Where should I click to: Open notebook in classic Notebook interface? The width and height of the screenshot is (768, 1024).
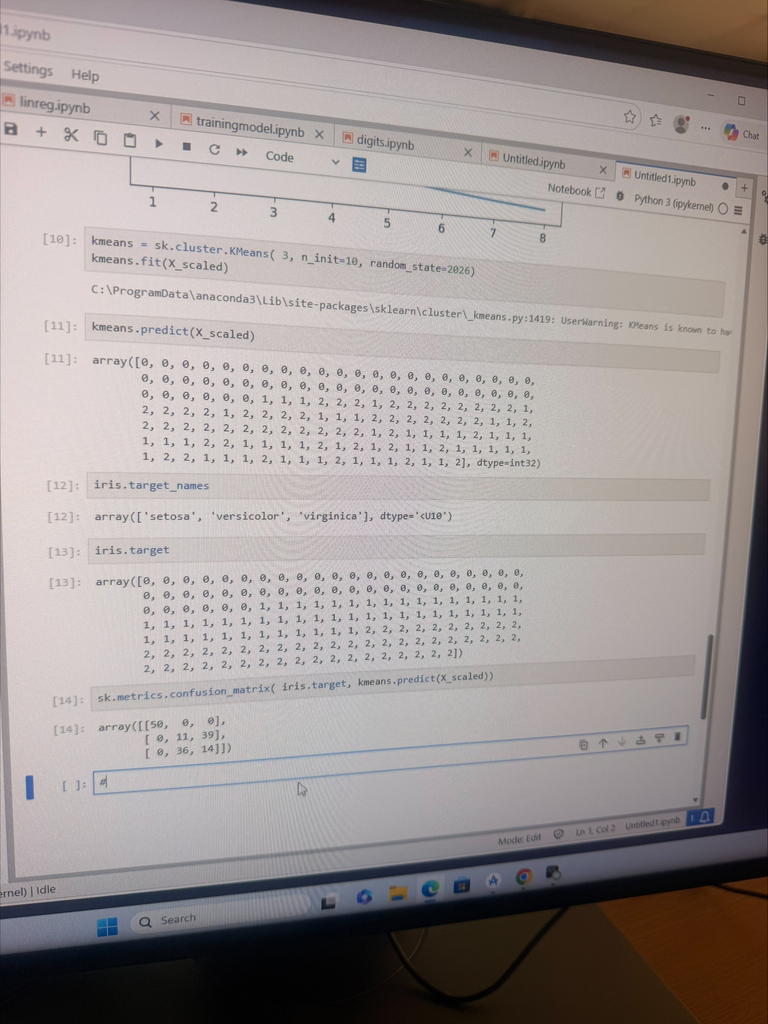point(577,191)
